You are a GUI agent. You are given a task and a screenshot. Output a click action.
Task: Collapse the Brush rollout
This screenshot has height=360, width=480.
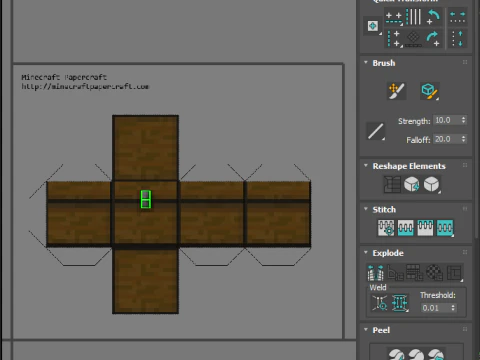click(x=366, y=62)
